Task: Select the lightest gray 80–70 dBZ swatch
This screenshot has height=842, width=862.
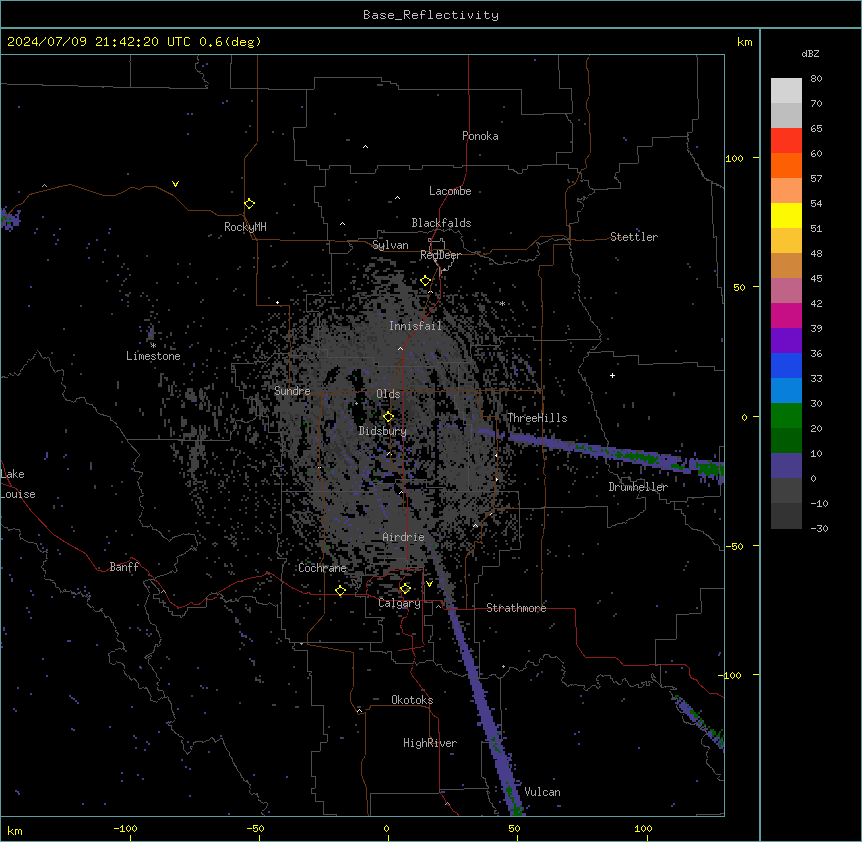Action: coord(786,91)
